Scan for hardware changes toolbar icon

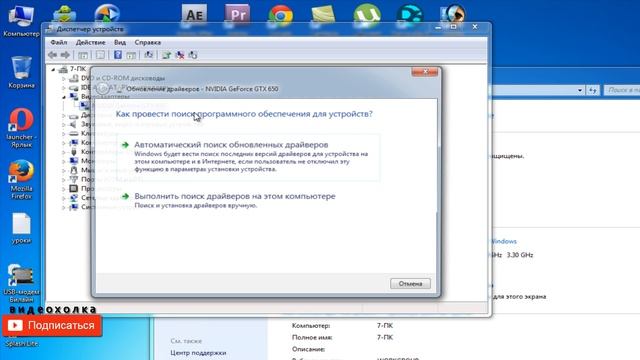pyautogui.click(x=149, y=55)
